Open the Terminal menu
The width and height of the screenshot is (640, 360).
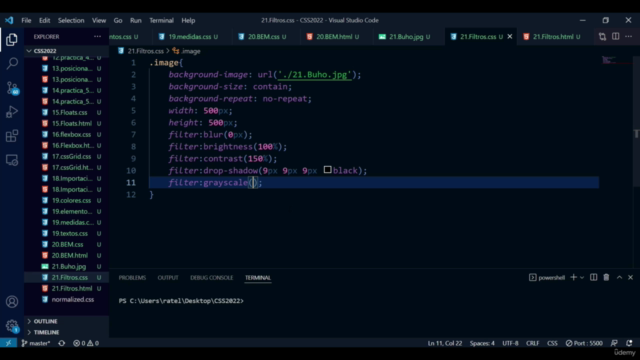(x=161, y=20)
